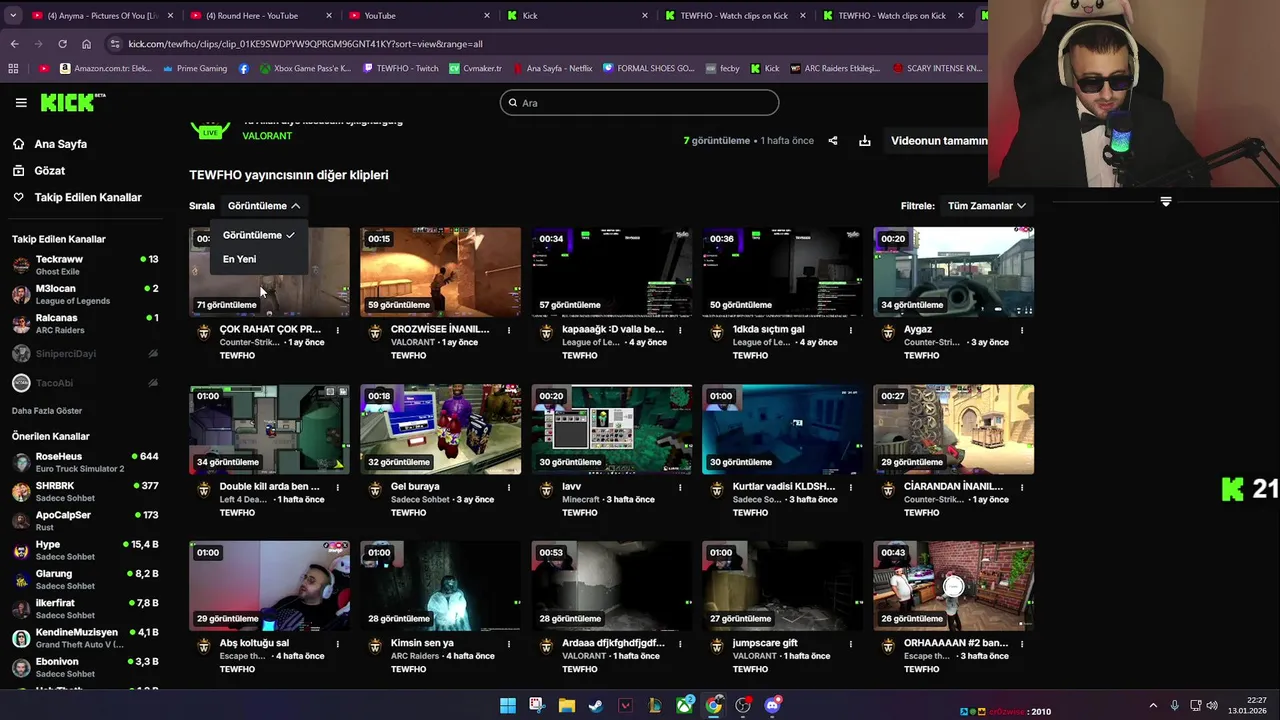The image size is (1280, 720).
Task: Open RoseHeus channel avatar in recommended list
Action: pos(21,462)
